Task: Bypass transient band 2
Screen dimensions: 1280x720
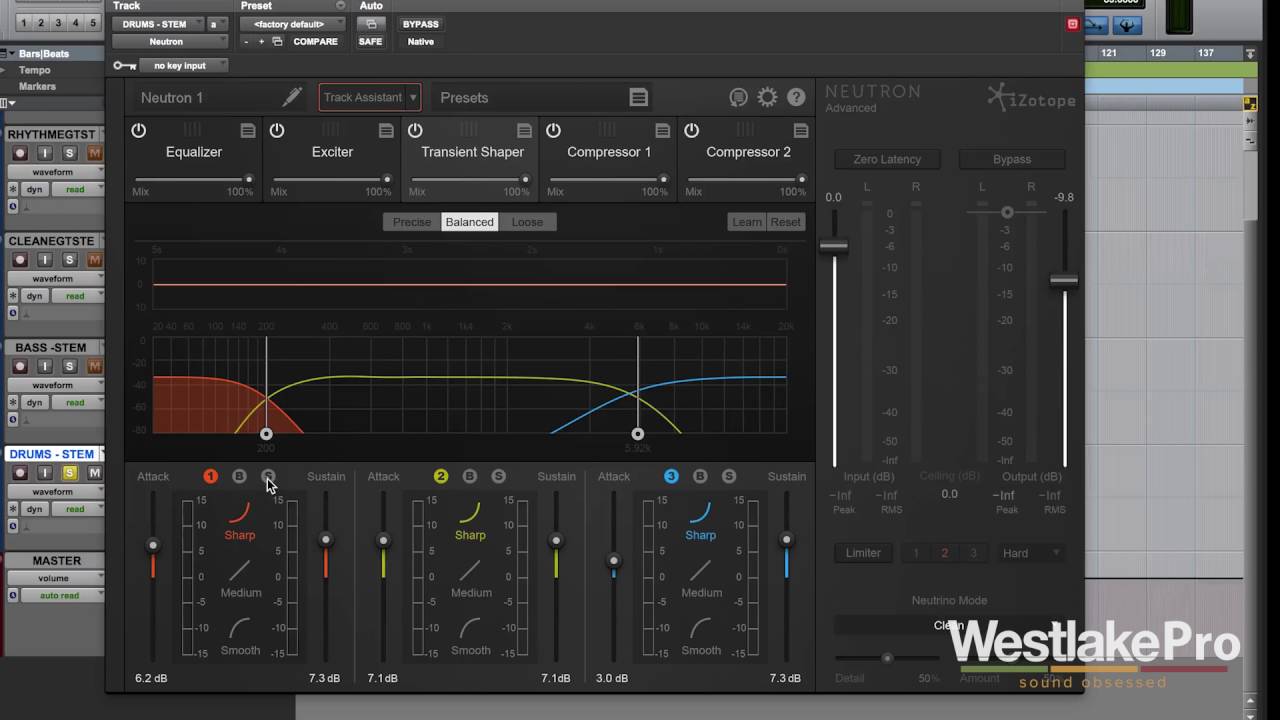Action: 470,476
